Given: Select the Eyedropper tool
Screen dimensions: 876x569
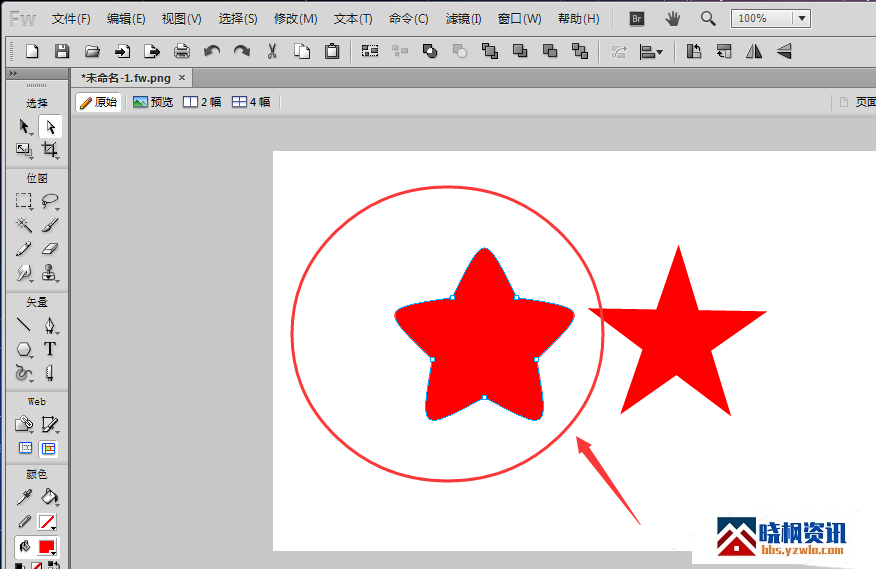Looking at the screenshot, I should [24, 497].
